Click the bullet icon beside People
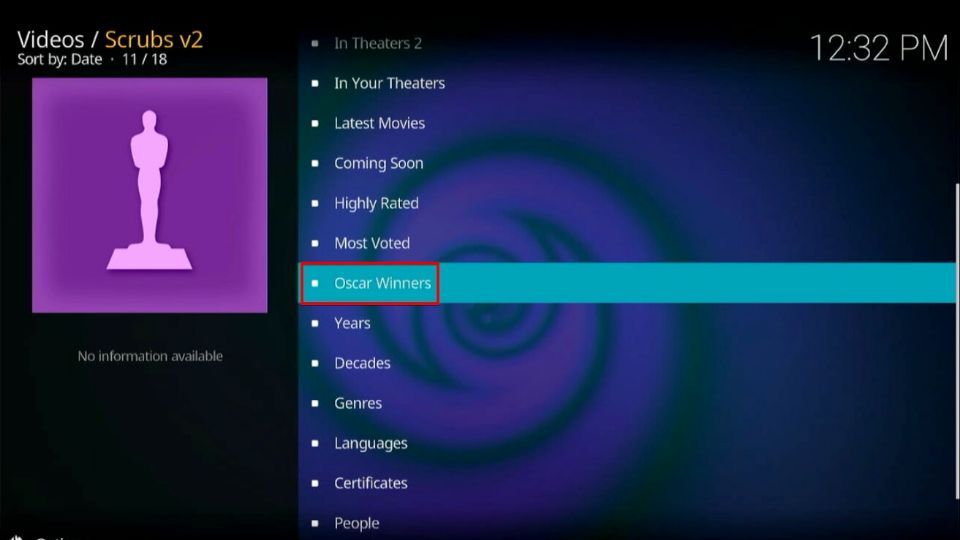This screenshot has width=960, height=540. point(315,523)
